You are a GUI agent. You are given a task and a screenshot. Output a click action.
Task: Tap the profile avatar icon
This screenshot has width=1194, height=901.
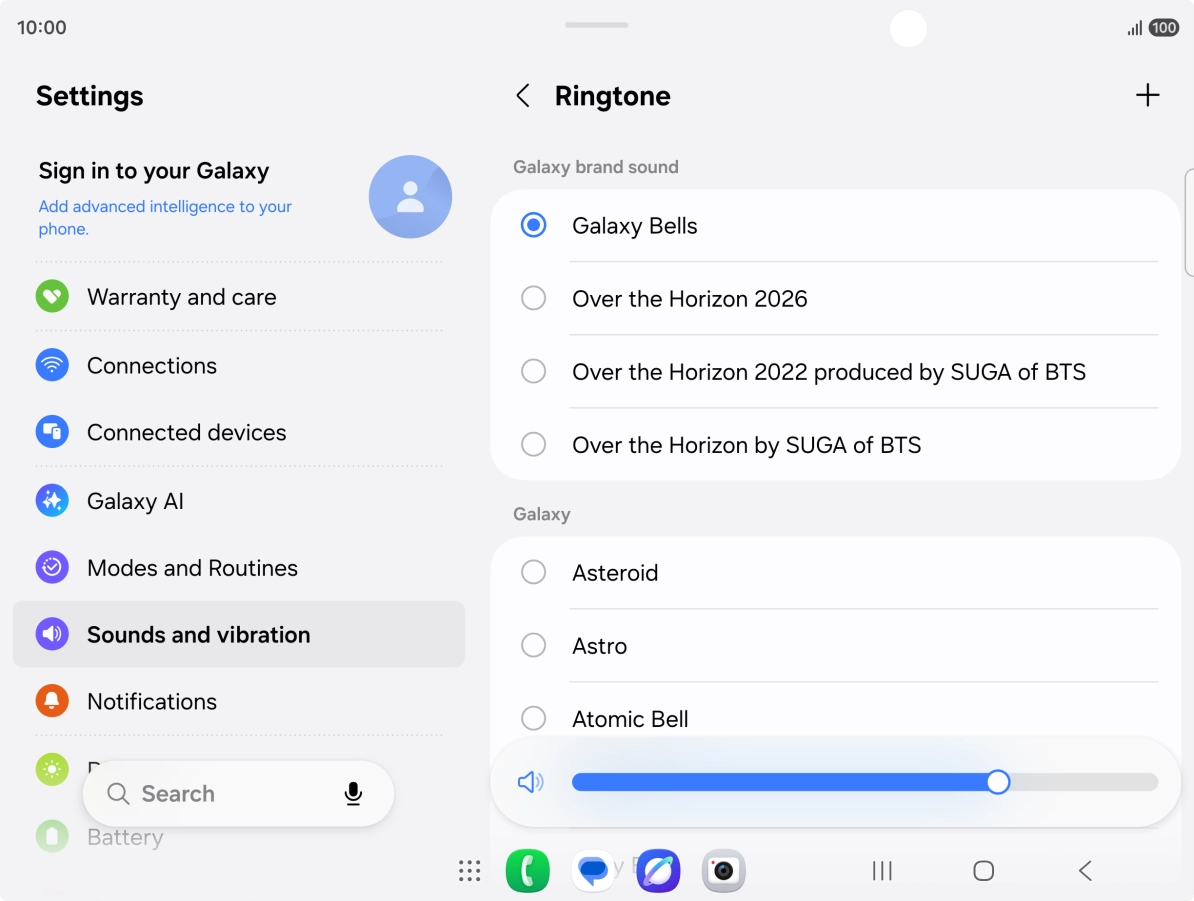point(410,196)
